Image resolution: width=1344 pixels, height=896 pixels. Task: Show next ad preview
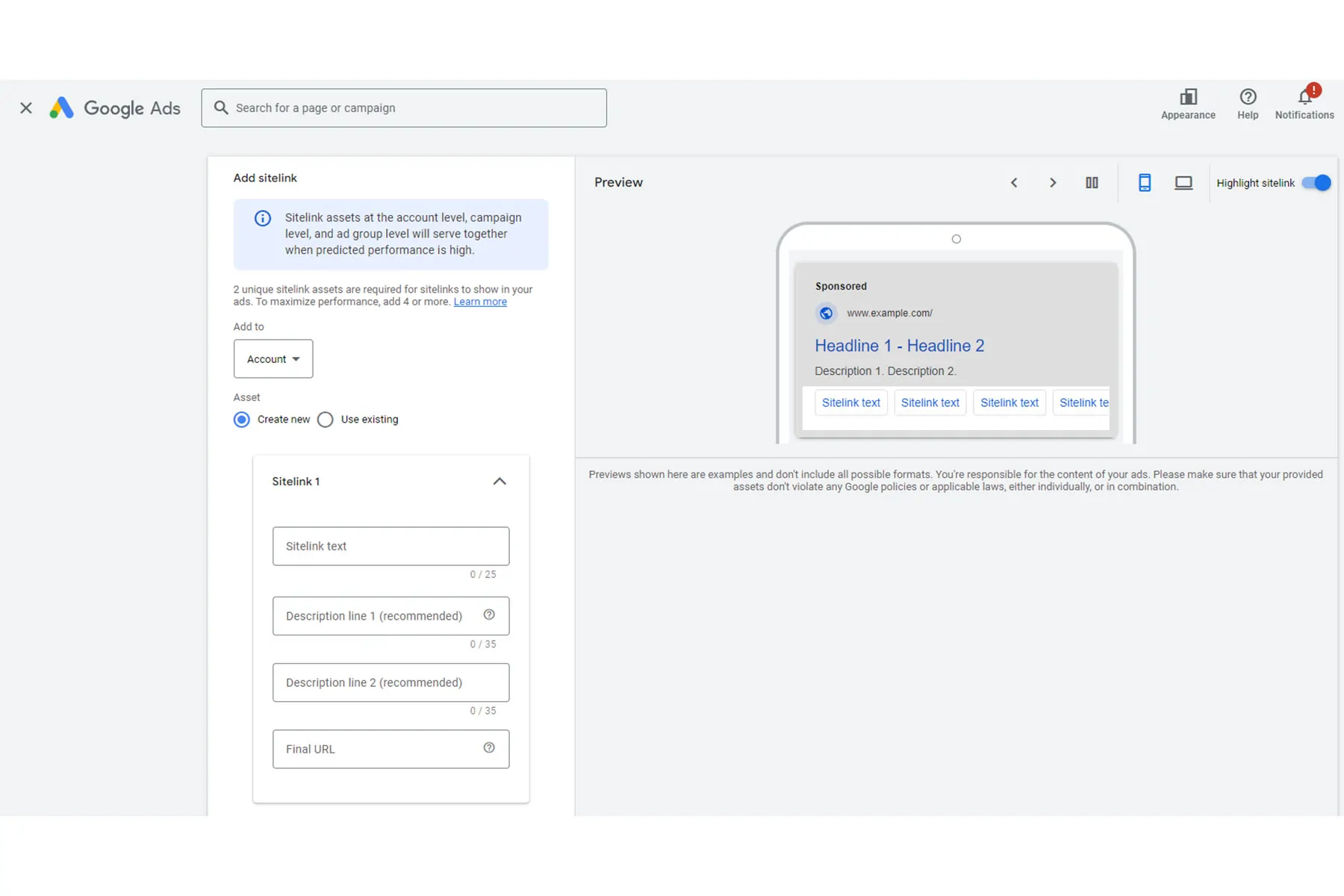(x=1053, y=183)
